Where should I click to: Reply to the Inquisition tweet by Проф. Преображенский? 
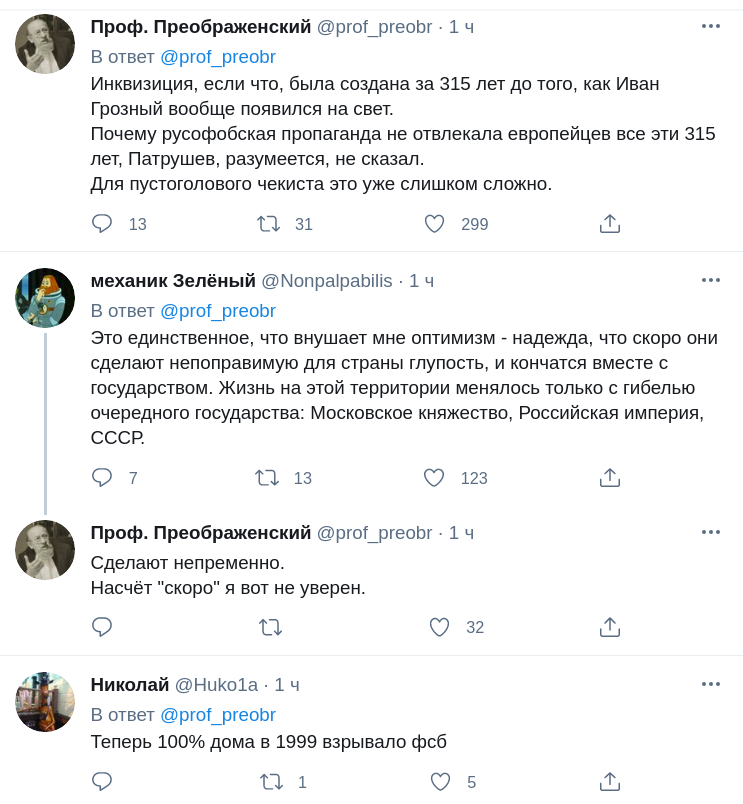coord(102,224)
